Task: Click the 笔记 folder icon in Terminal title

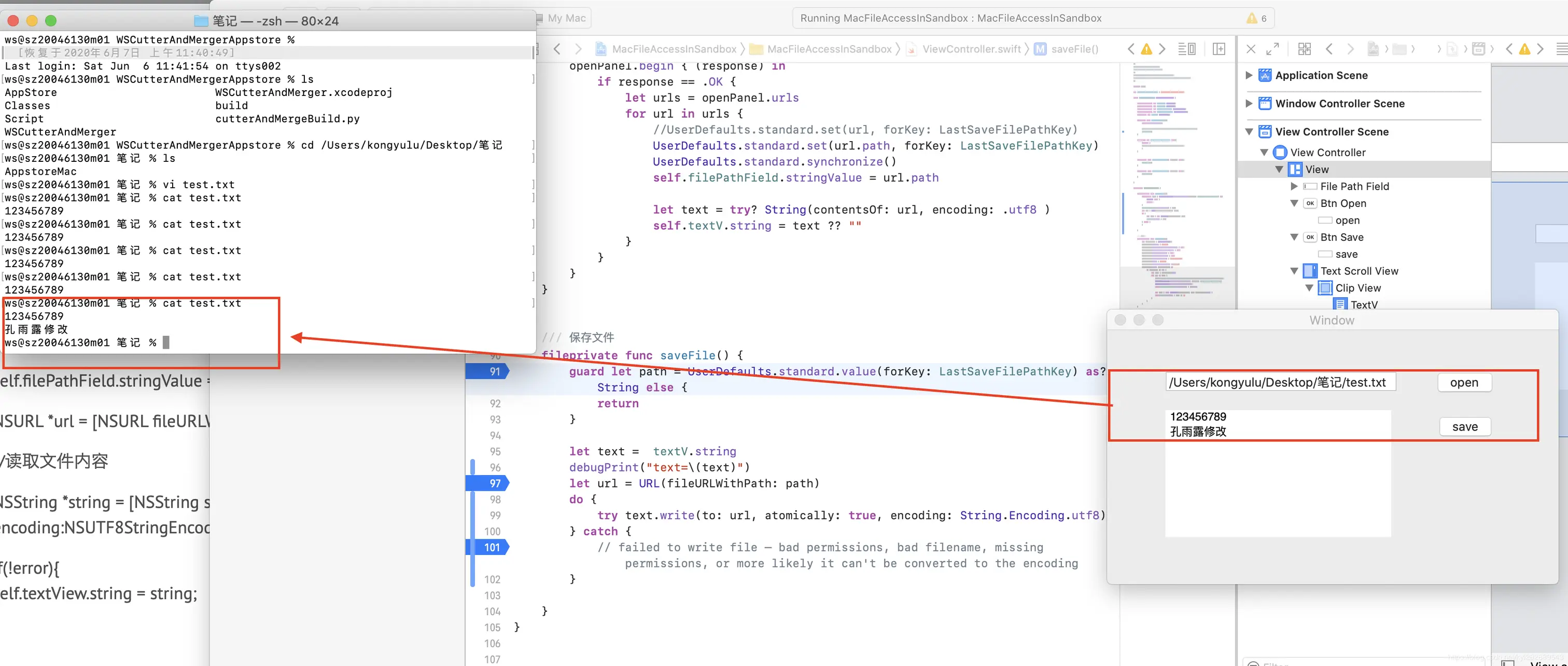Action: (201, 21)
